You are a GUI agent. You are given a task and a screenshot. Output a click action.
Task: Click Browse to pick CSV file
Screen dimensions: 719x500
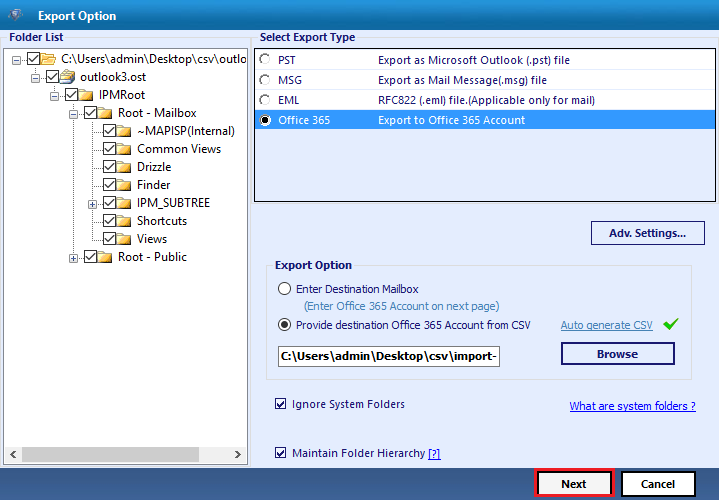[618, 354]
